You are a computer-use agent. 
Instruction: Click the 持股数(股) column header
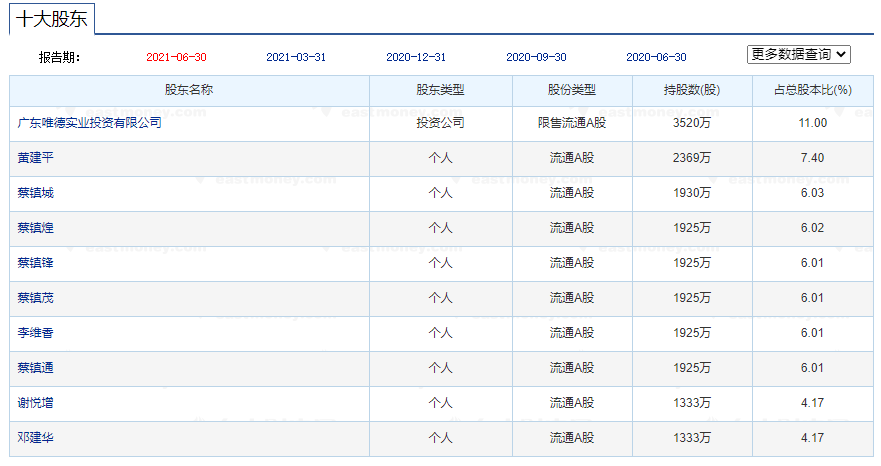tap(692, 90)
